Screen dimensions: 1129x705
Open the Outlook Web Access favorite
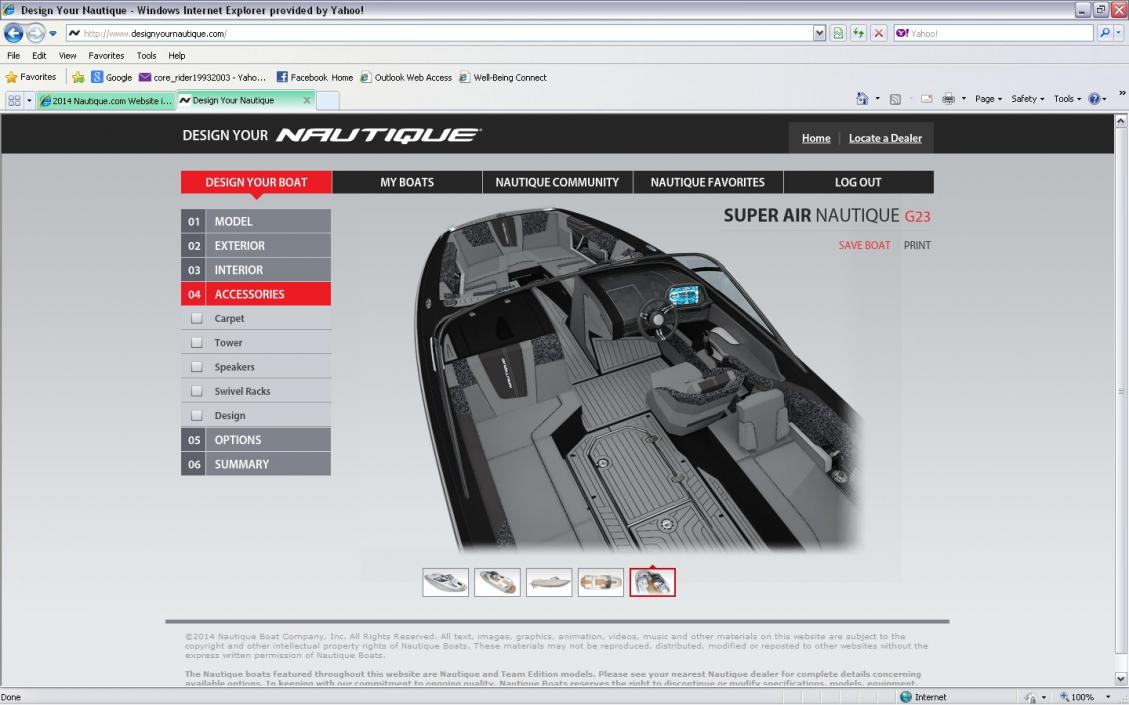406,77
